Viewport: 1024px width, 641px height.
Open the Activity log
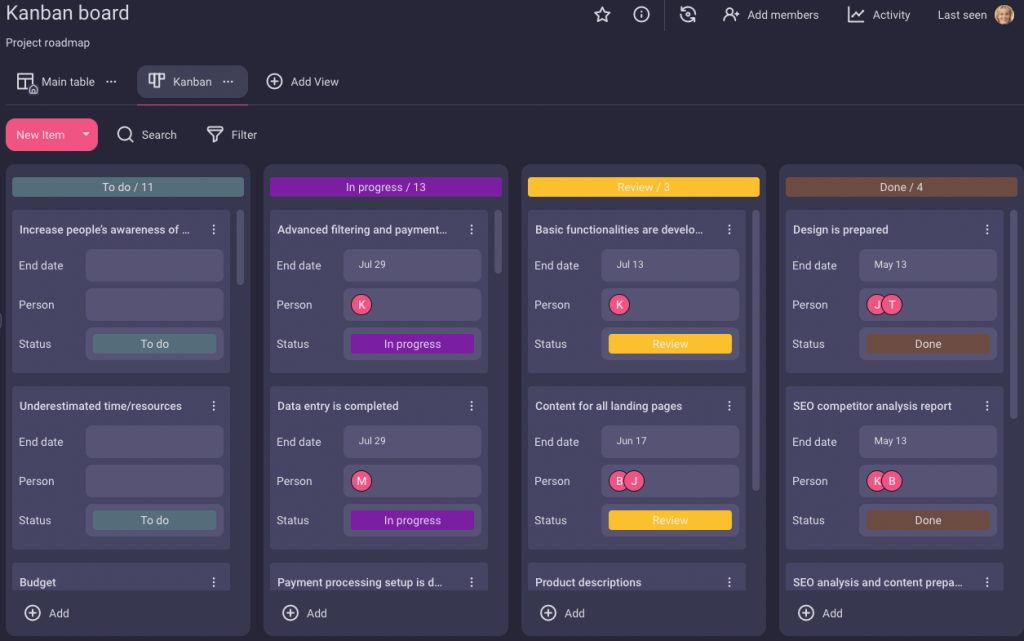coord(878,15)
